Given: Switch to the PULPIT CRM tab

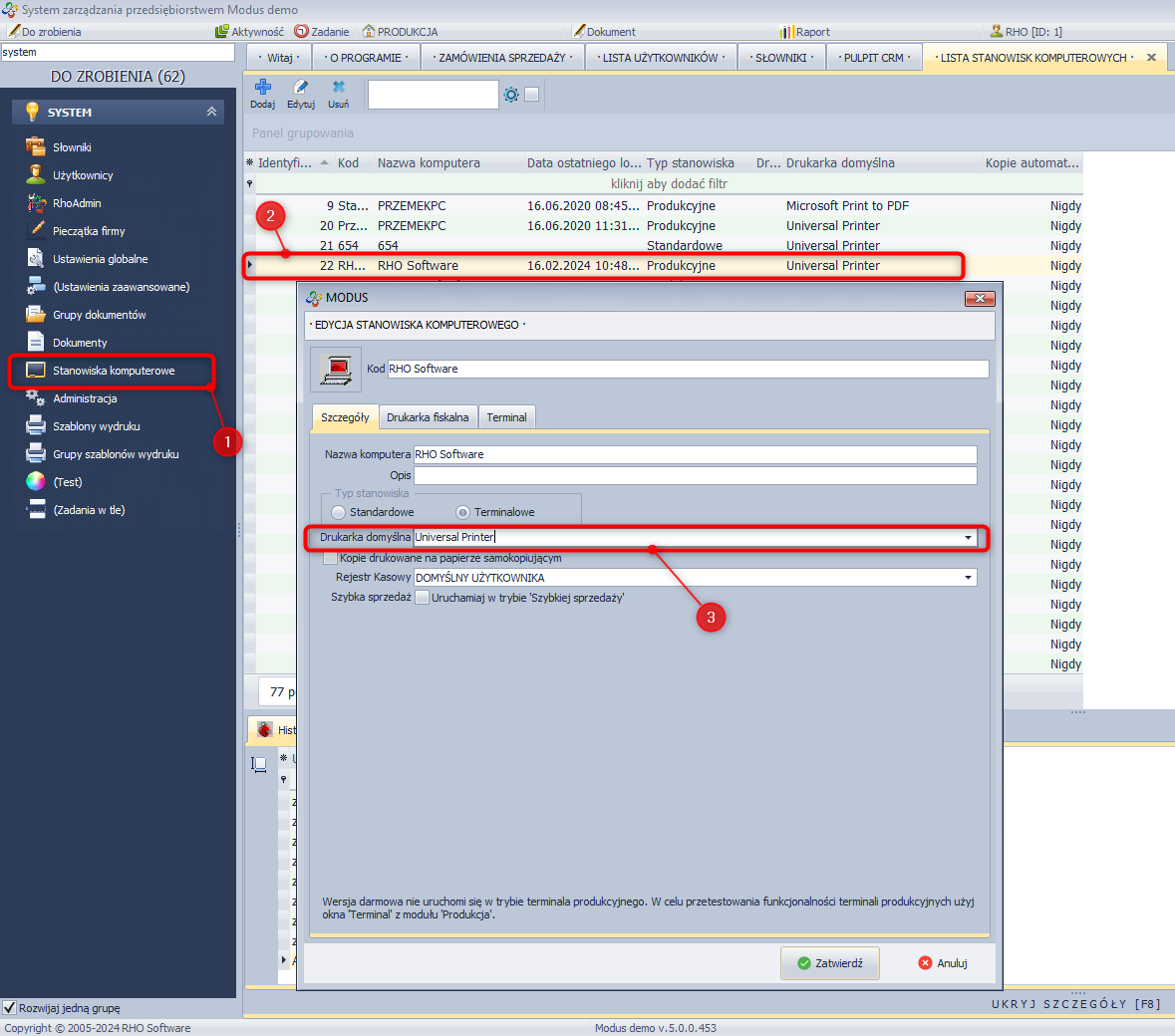Looking at the screenshot, I should pyautogui.click(x=873, y=58).
